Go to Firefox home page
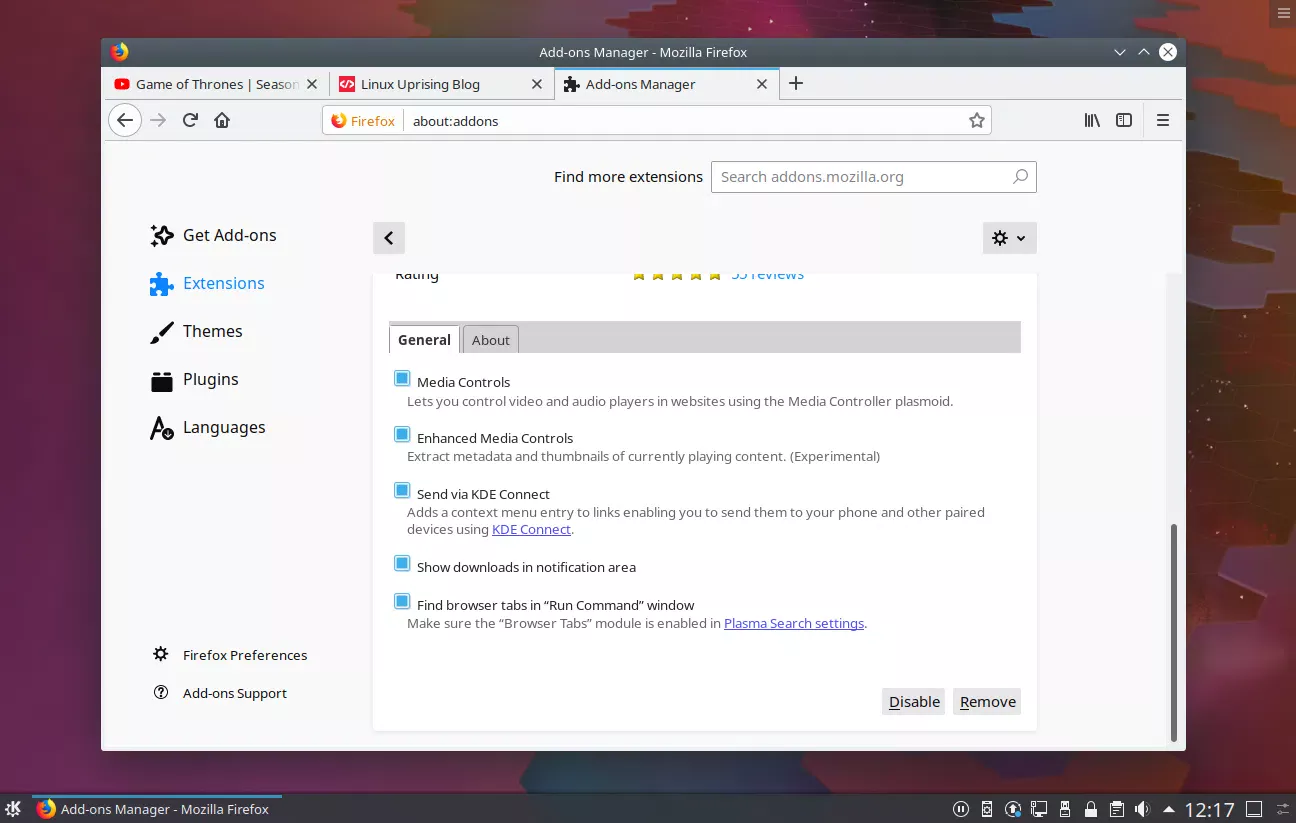Viewport: 1296px width, 823px height. click(222, 120)
